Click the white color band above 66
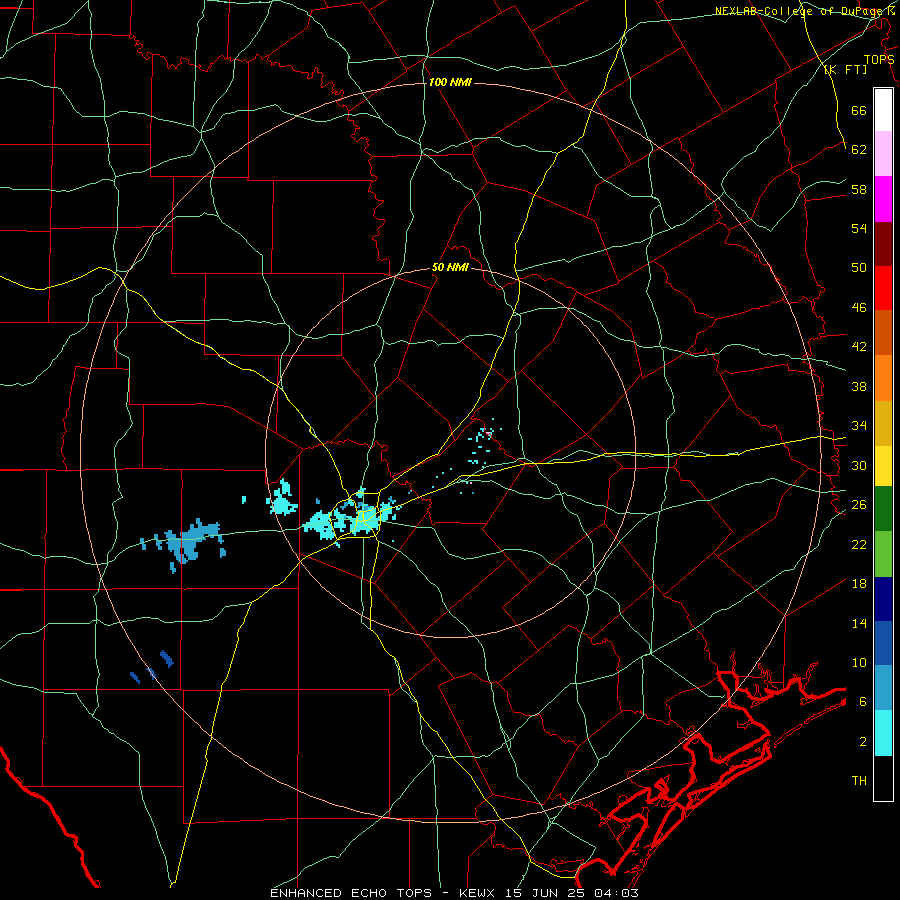Image resolution: width=900 pixels, height=900 pixels. coord(883,110)
